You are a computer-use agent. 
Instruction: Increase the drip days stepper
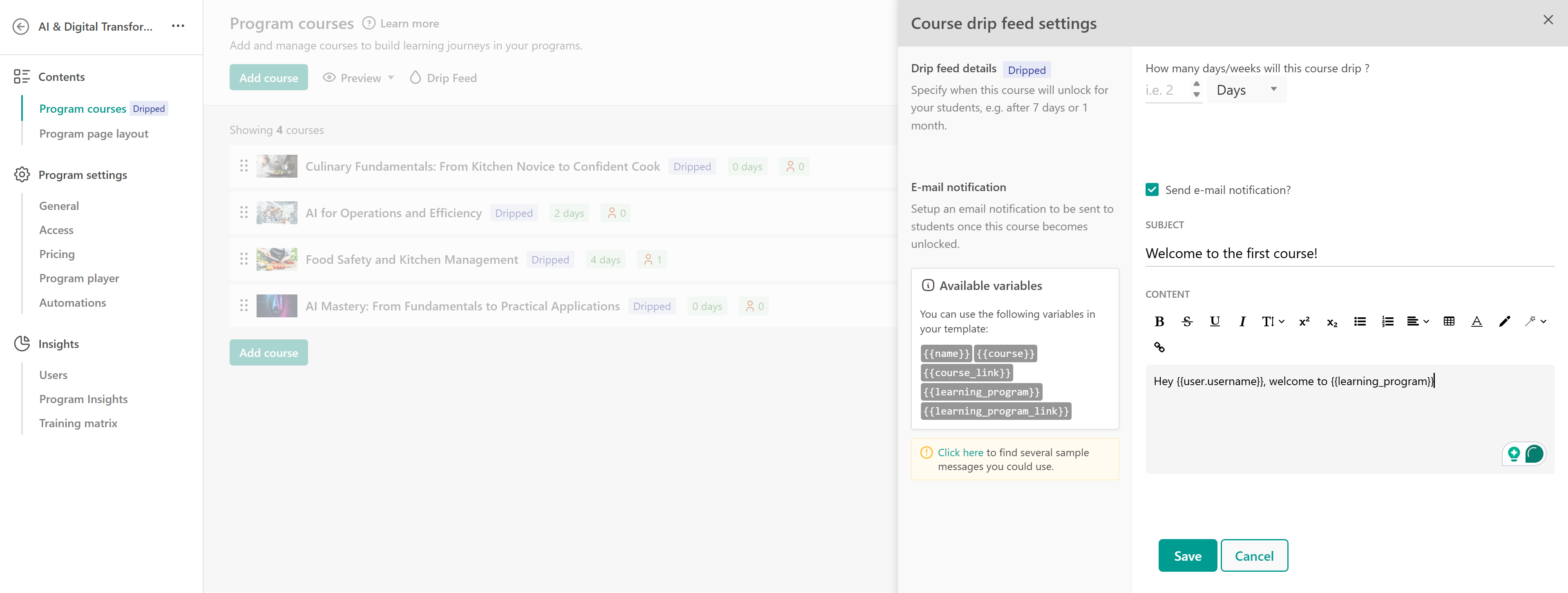pyautogui.click(x=1196, y=84)
